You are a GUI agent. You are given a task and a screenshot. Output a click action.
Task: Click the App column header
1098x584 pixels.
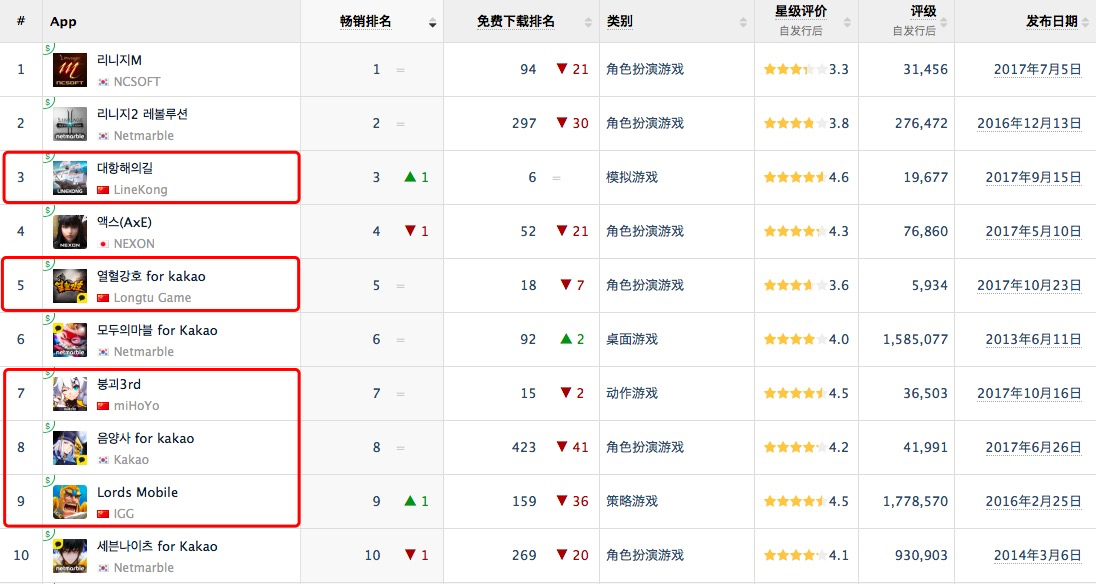tap(63, 22)
